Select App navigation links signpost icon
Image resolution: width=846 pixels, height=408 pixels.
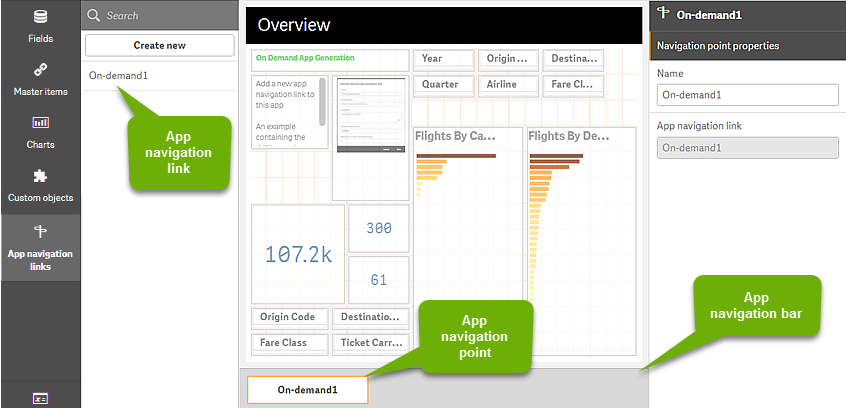tap(40, 231)
